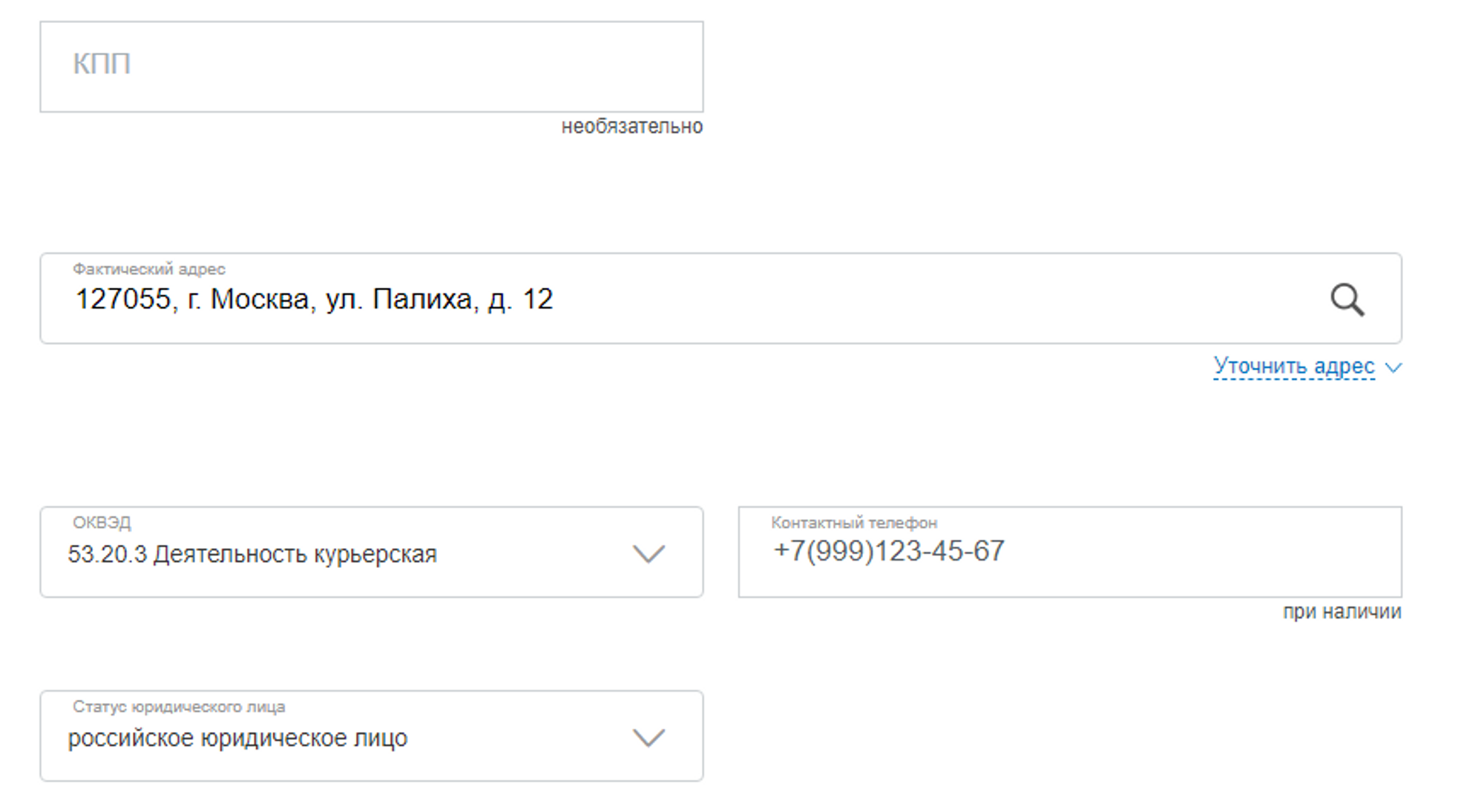Click the российское юридическое лицо value
Viewport: 1484px width, 812px height.
click(x=237, y=739)
